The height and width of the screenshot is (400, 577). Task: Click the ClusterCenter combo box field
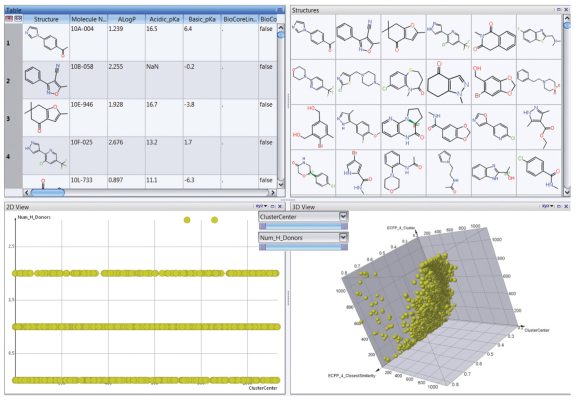pyautogui.click(x=303, y=216)
